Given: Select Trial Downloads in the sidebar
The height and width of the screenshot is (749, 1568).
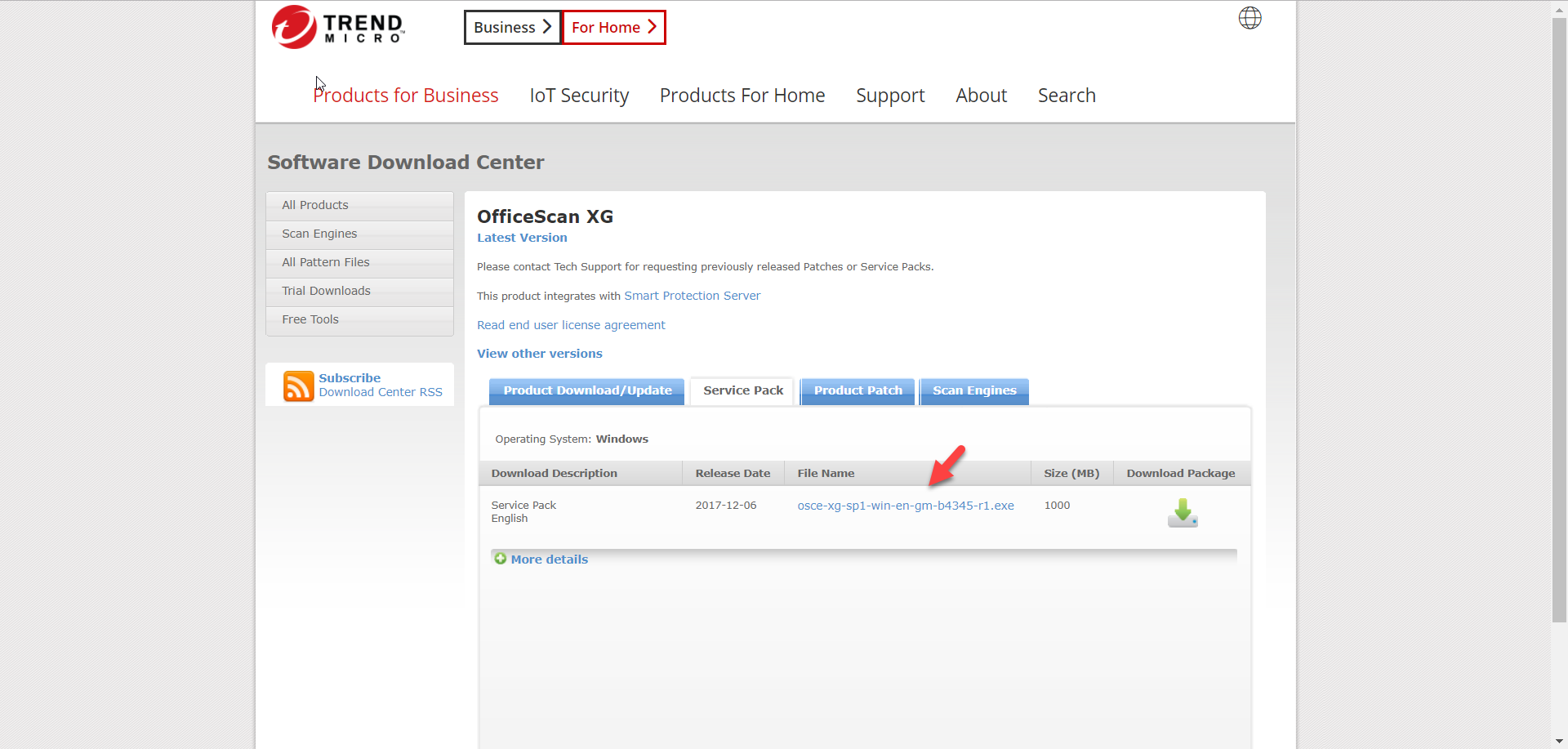Looking at the screenshot, I should click(x=359, y=291).
